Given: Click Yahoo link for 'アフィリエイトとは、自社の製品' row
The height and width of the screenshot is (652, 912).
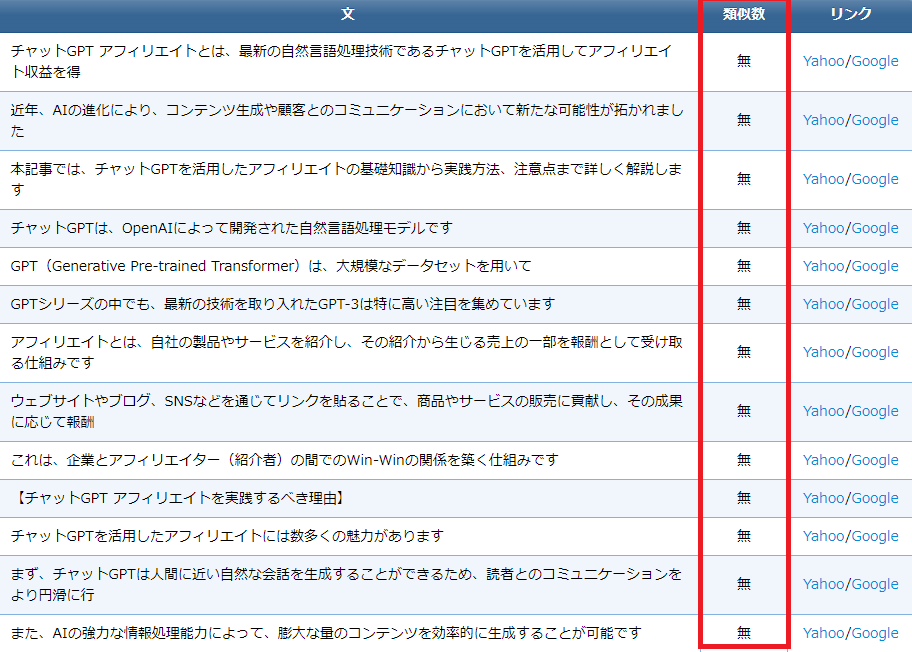Looking at the screenshot, I should click(823, 352).
